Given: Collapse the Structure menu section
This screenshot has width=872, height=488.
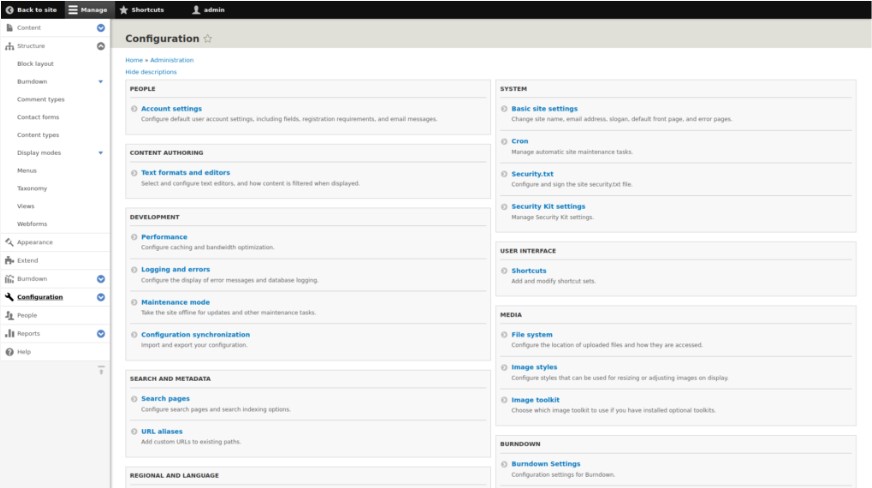Looking at the screenshot, I should click(101, 46).
